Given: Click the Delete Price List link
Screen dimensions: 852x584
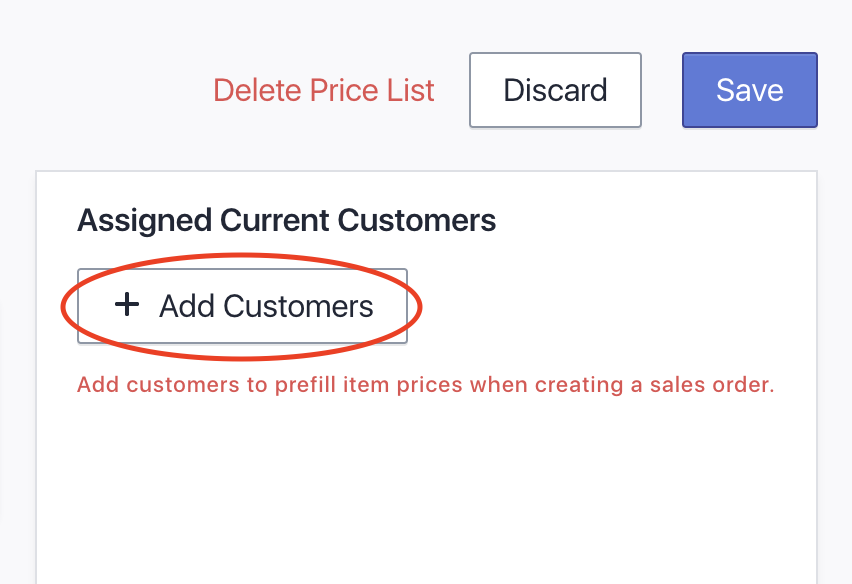Looking at the screenshot, I should pyautogui.click(x=324, y=90).
